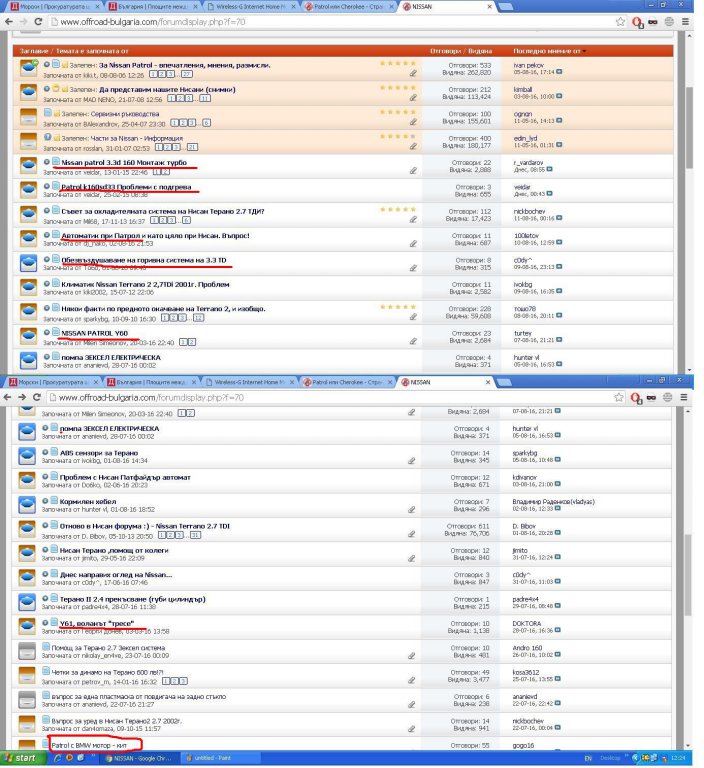Thread status icon of 'Кормилен хебел'
Screen dimensions: 704x768
pyautogui.click(x=27, y=505)
